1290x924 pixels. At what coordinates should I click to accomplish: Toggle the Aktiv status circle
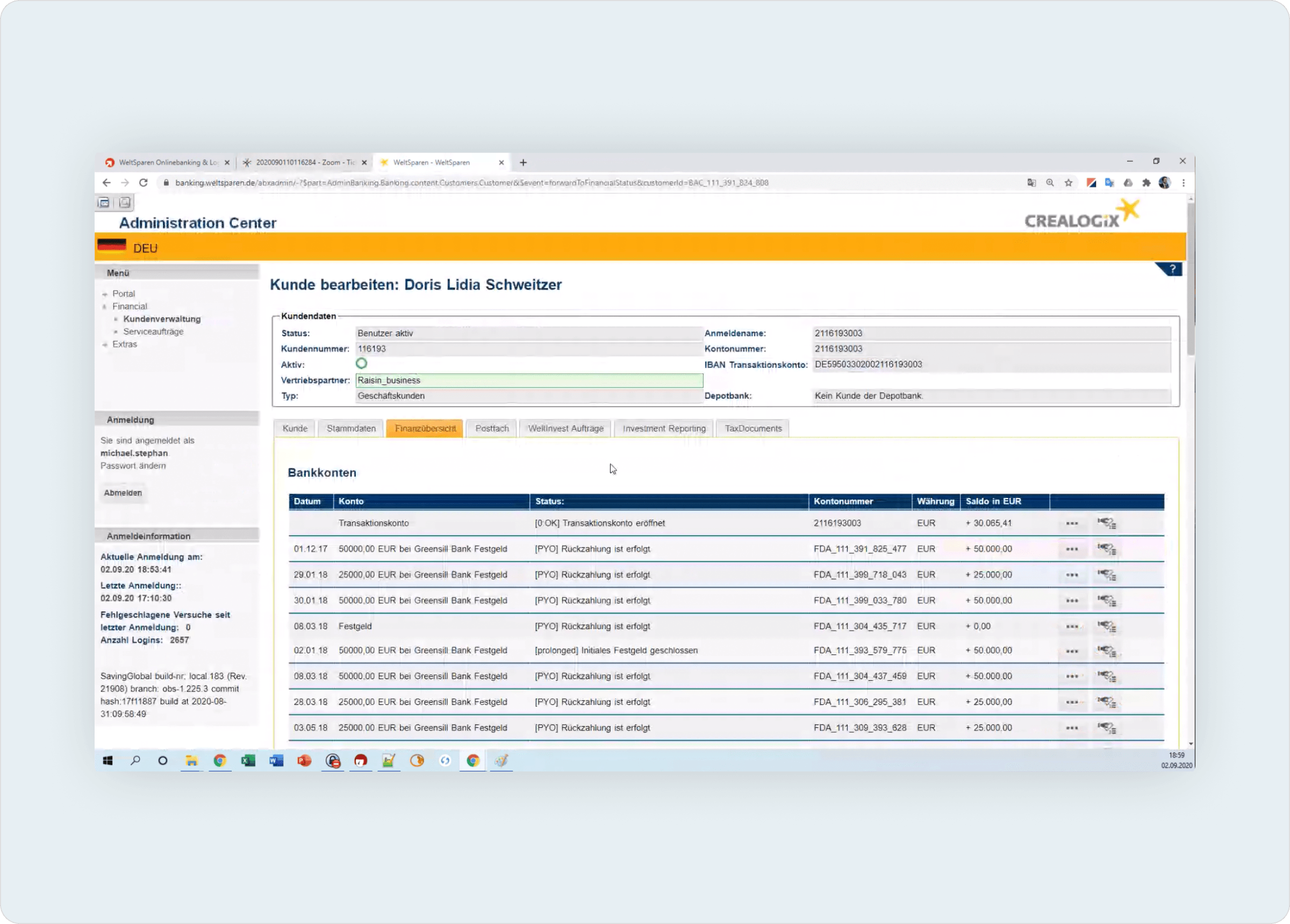pyautogui.click(x=361, y=363)
